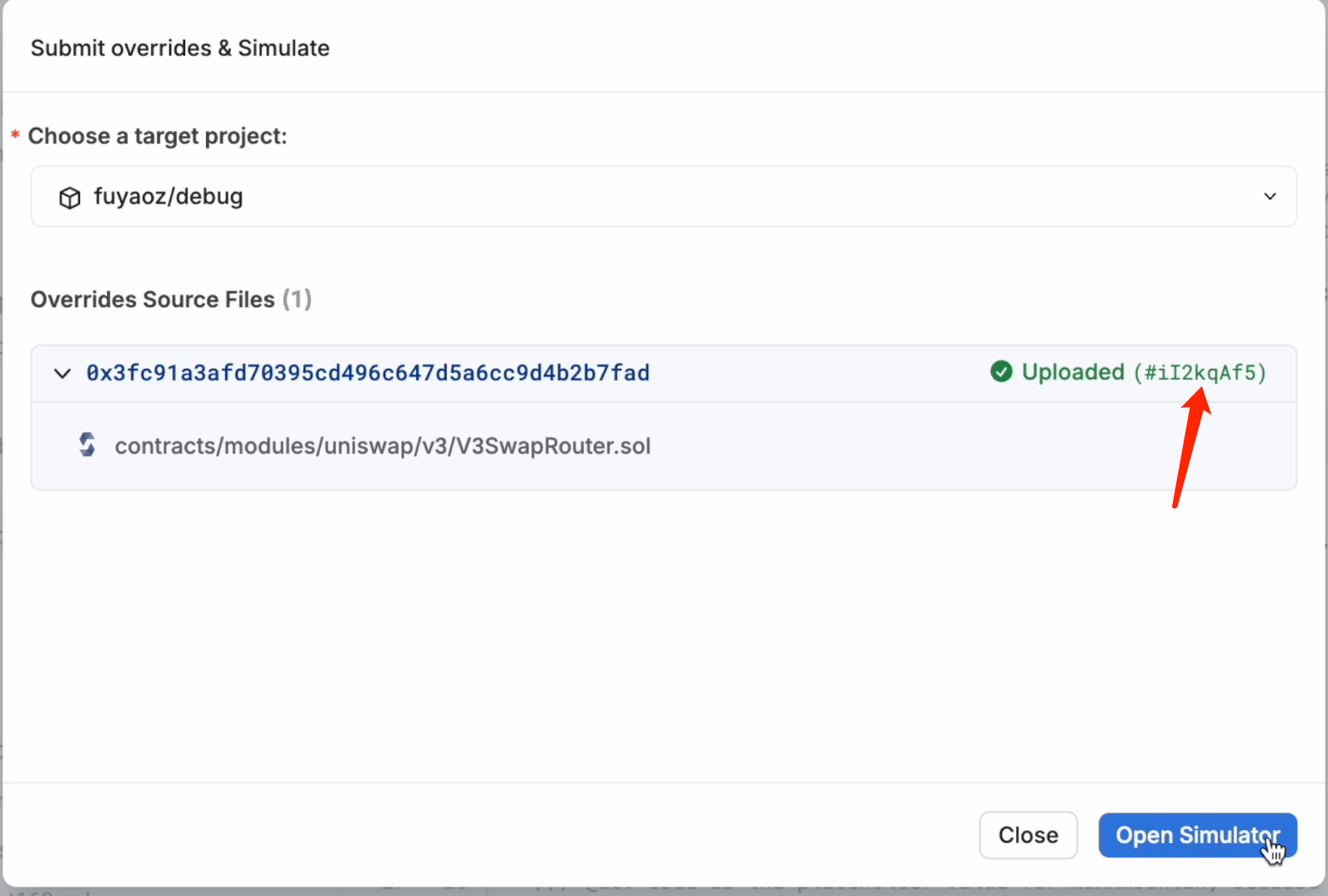The height and width of the screenshot is (896, 1328).
Task: Click the Uploaded status label
Action: coord(1073,372)
